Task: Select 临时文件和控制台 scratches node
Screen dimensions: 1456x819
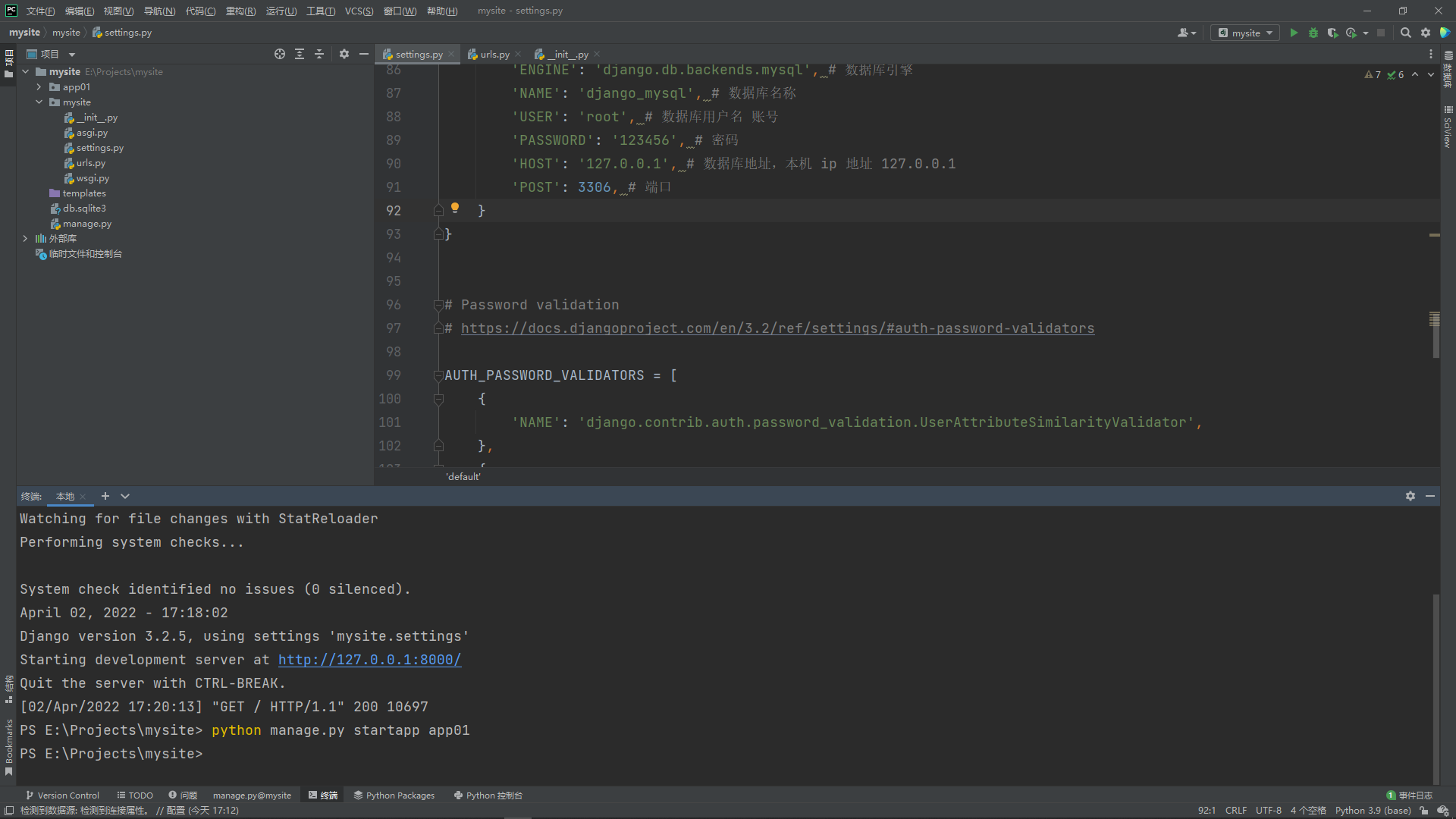Action: click(85, 254)
